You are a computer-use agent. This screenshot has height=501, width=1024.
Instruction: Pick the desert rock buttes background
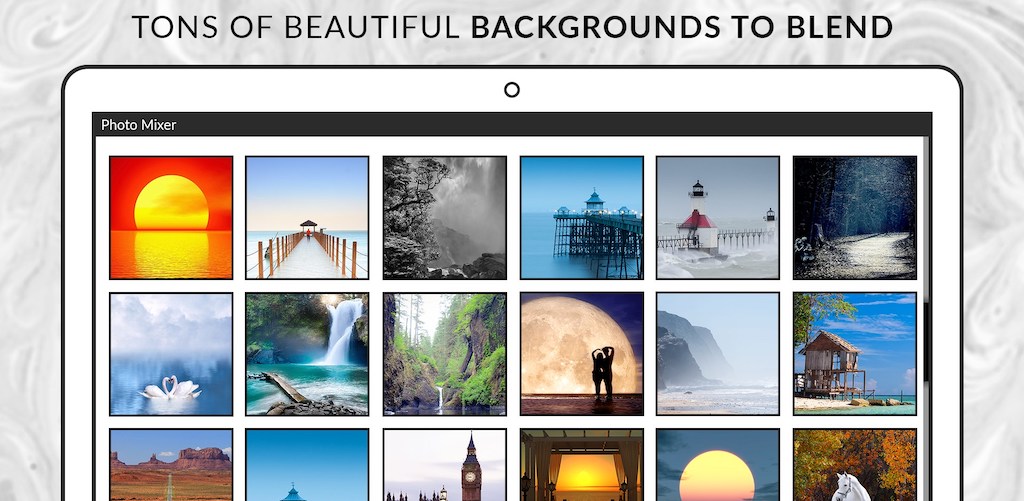(x=171, y=466)
